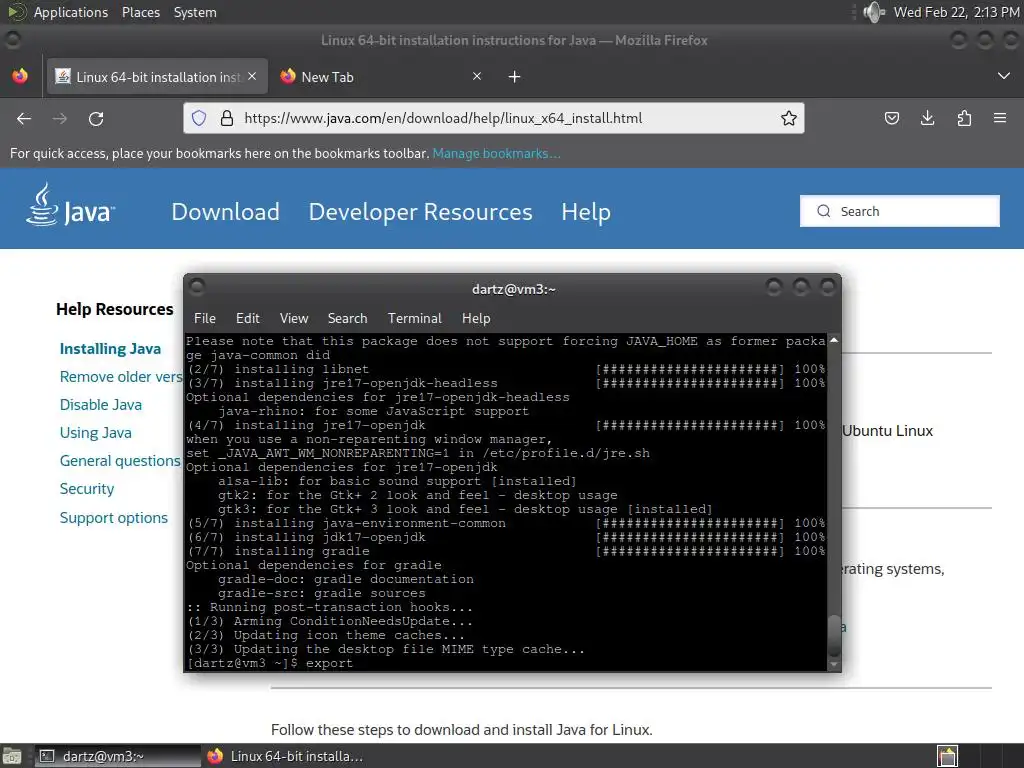Open the Firefox extensions icon
Image resolution: width=1024 pixels, height=768 pixels.
pyautogui.click(x=964, y=118)
